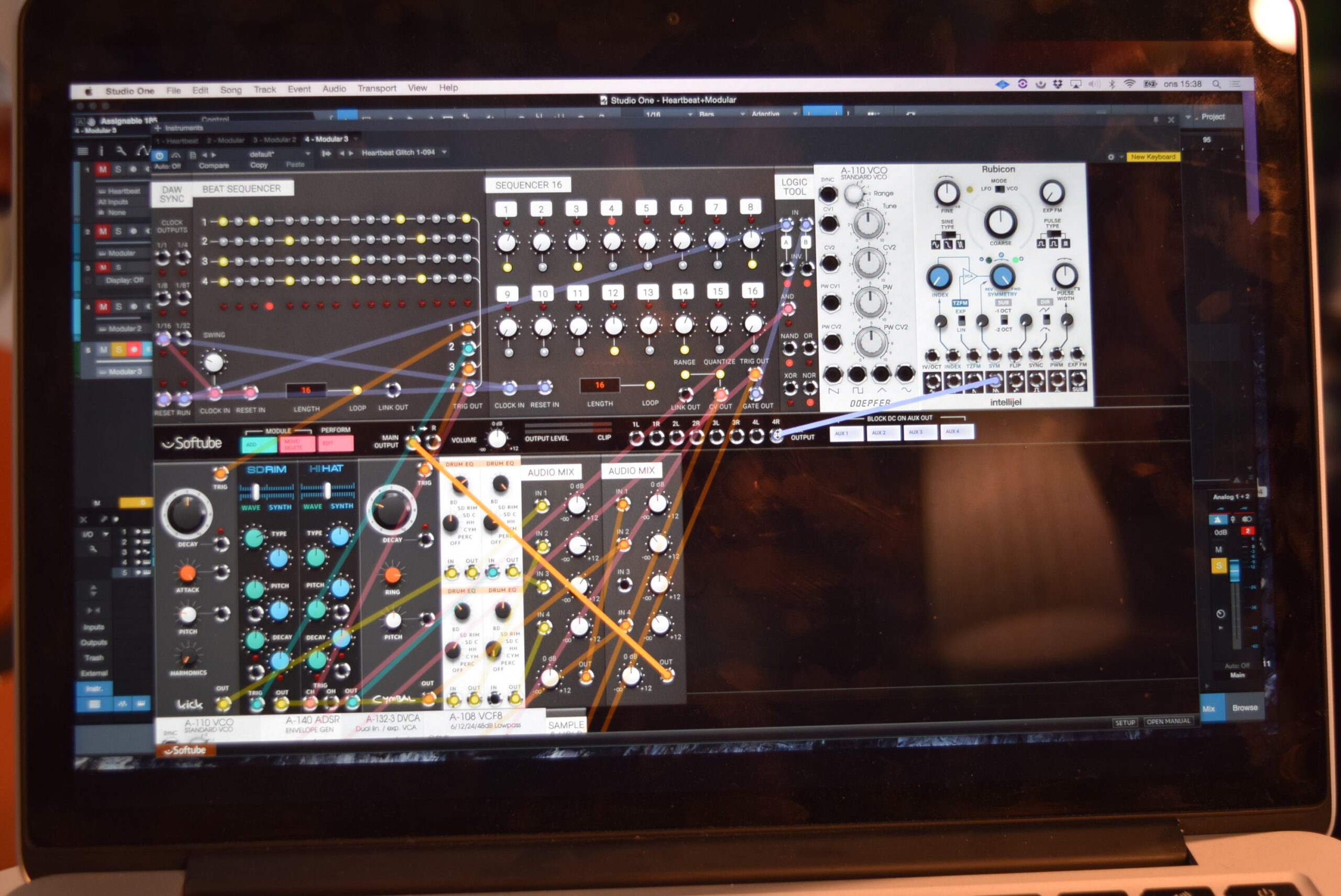1341x896 pixels.
Task: Click the pin icon in plugin window header
Action: pos(1155,120)
